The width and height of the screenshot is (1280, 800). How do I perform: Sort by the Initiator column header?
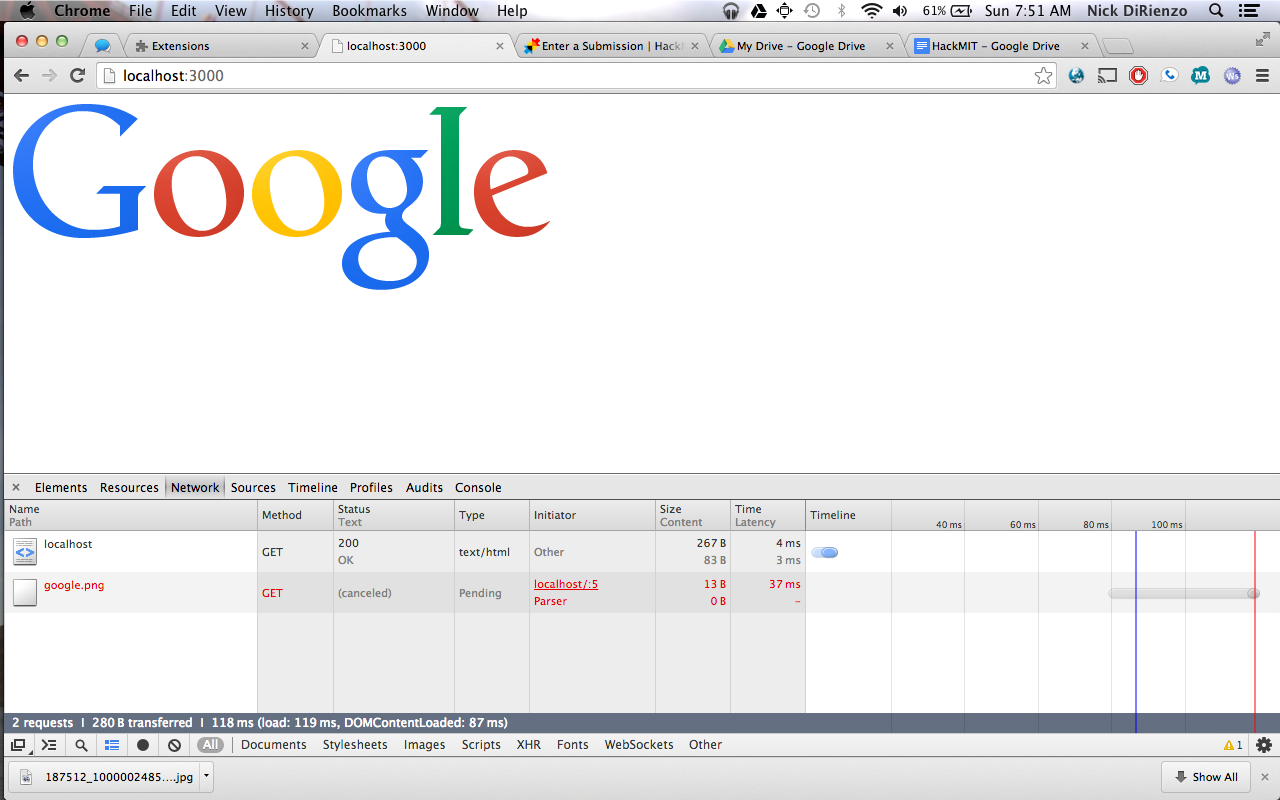pos(592,515)
